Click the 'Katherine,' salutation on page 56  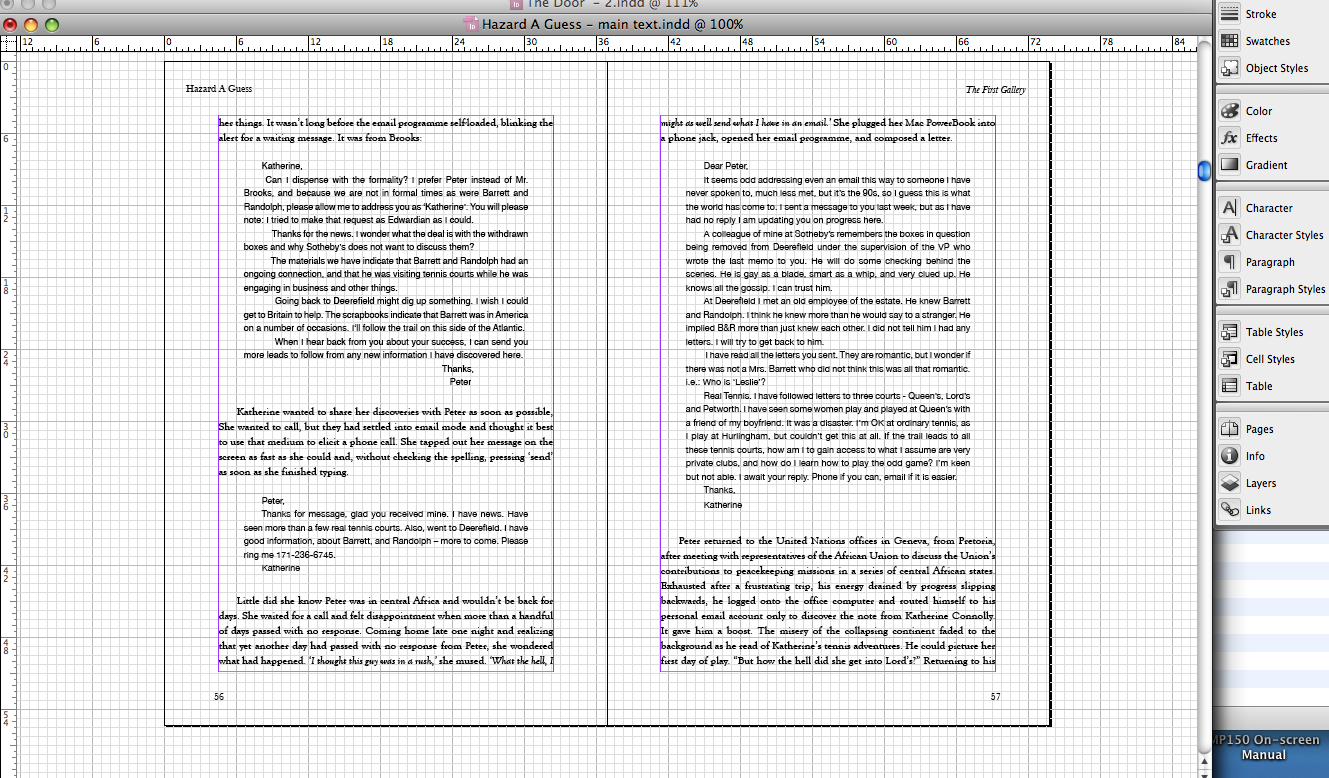(282, 166)
